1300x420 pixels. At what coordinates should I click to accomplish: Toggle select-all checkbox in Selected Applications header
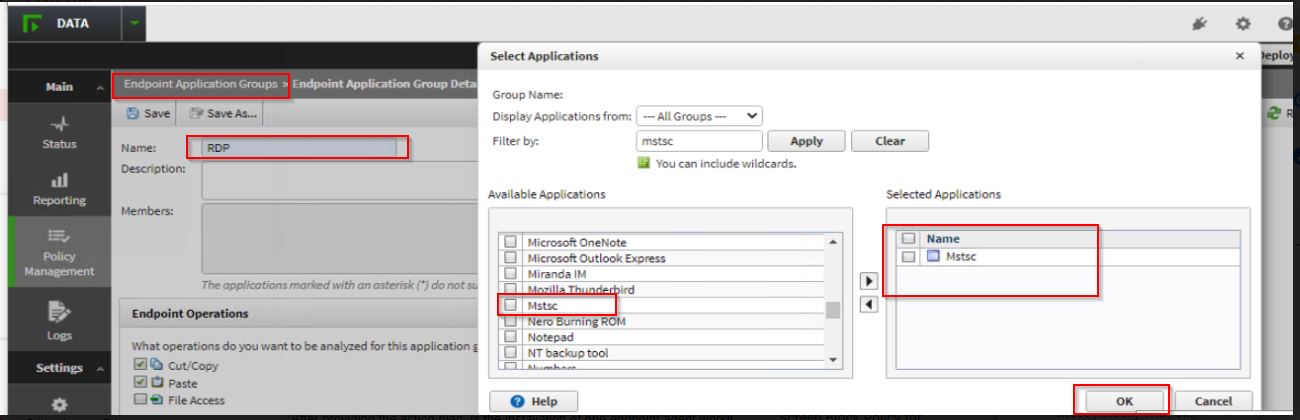click(x=908, y=239)
